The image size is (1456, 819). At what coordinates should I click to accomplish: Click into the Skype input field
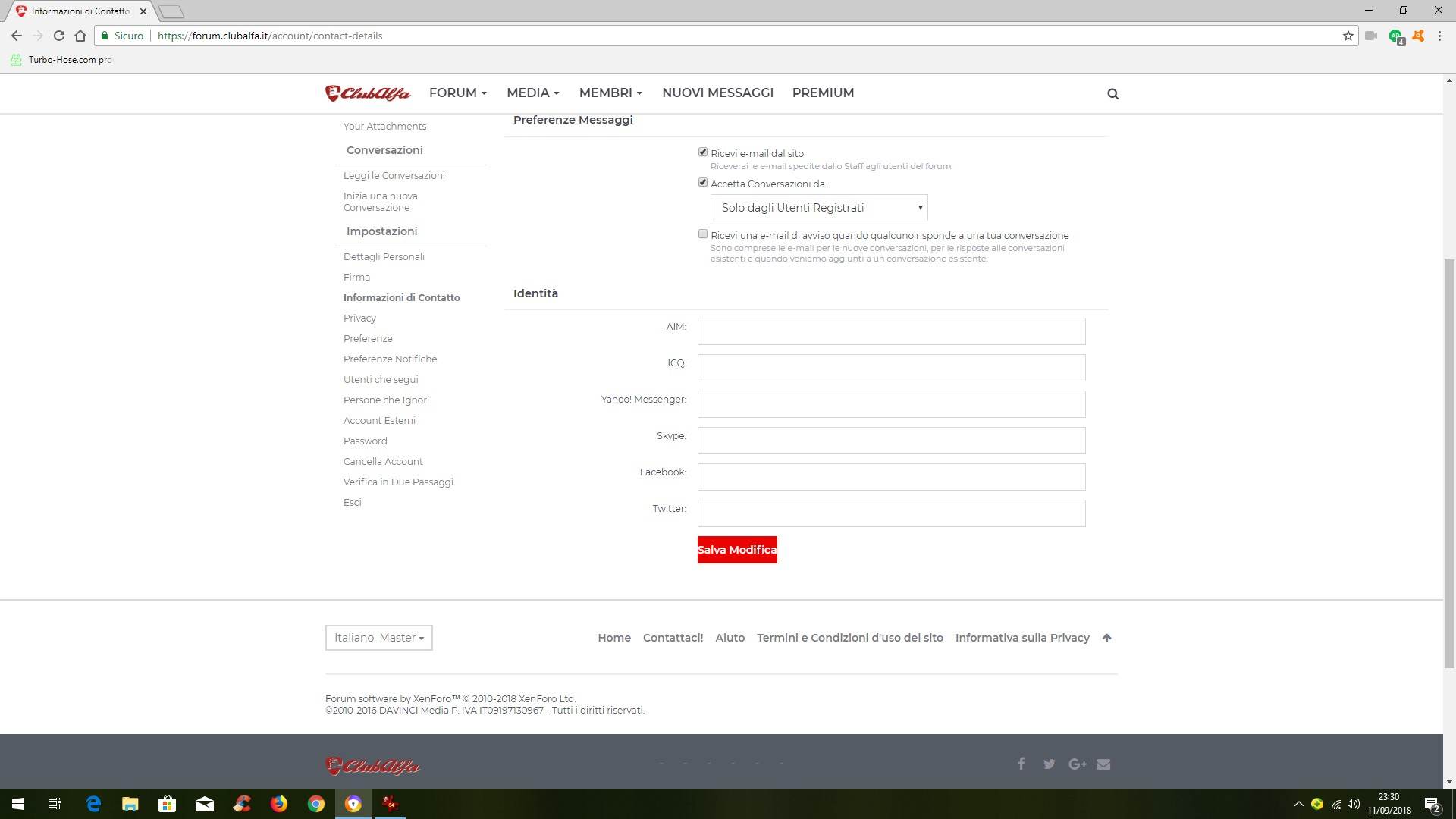[x=891, y=441]
